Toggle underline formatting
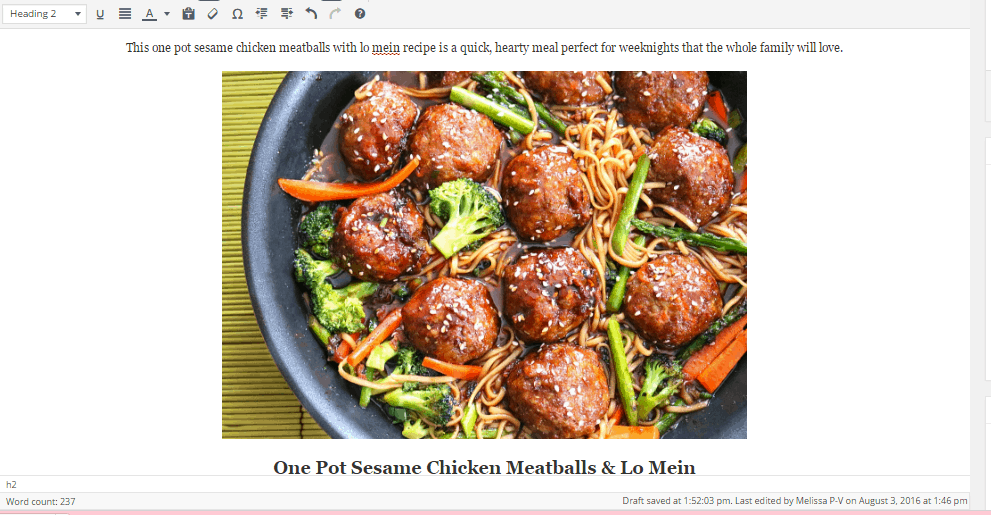This screenshot has width=991, height=515. coord(100,14)
